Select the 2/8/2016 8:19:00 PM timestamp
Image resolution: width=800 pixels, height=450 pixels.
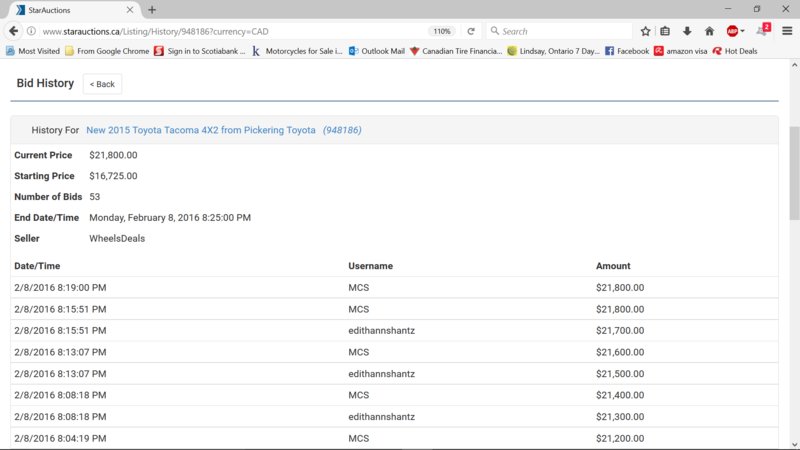coord(60,288)
